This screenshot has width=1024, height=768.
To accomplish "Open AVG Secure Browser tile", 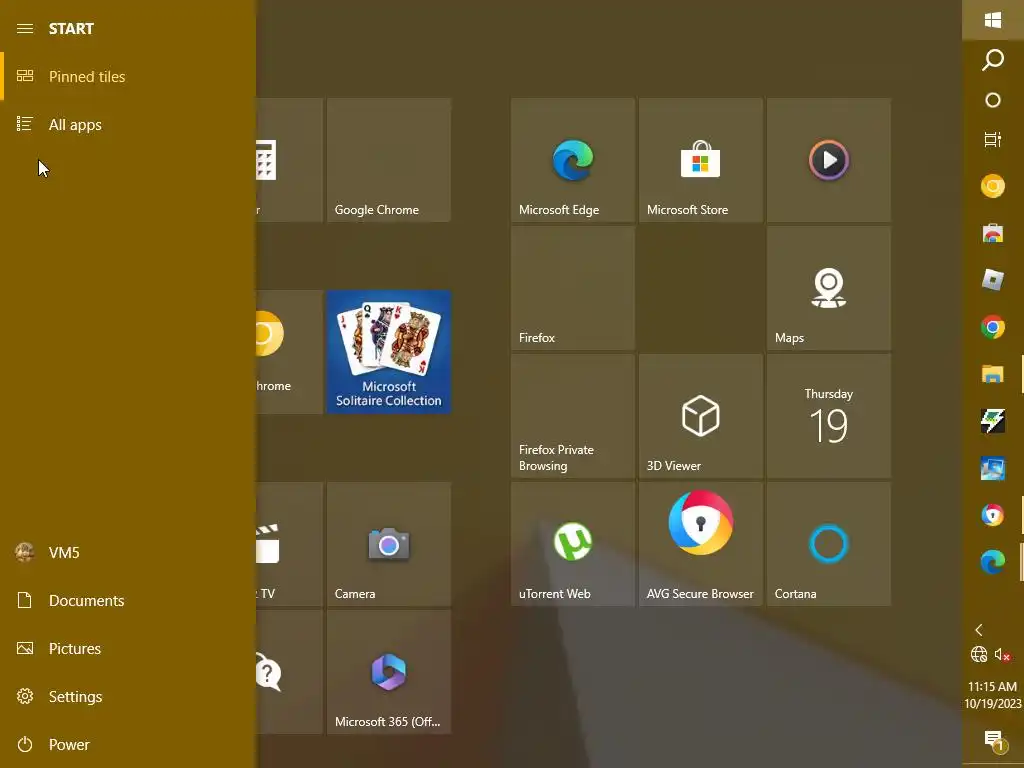I will click(x=701, y=544).
